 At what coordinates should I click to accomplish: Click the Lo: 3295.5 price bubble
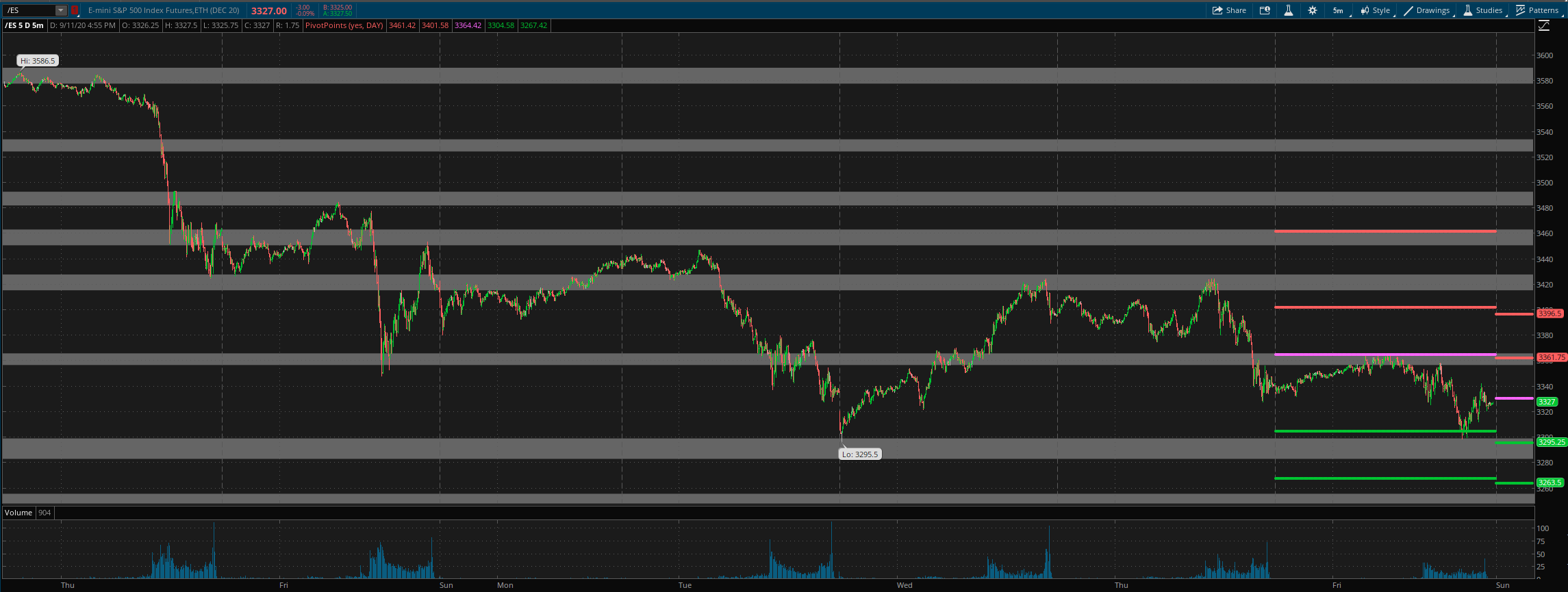[859, 454]
